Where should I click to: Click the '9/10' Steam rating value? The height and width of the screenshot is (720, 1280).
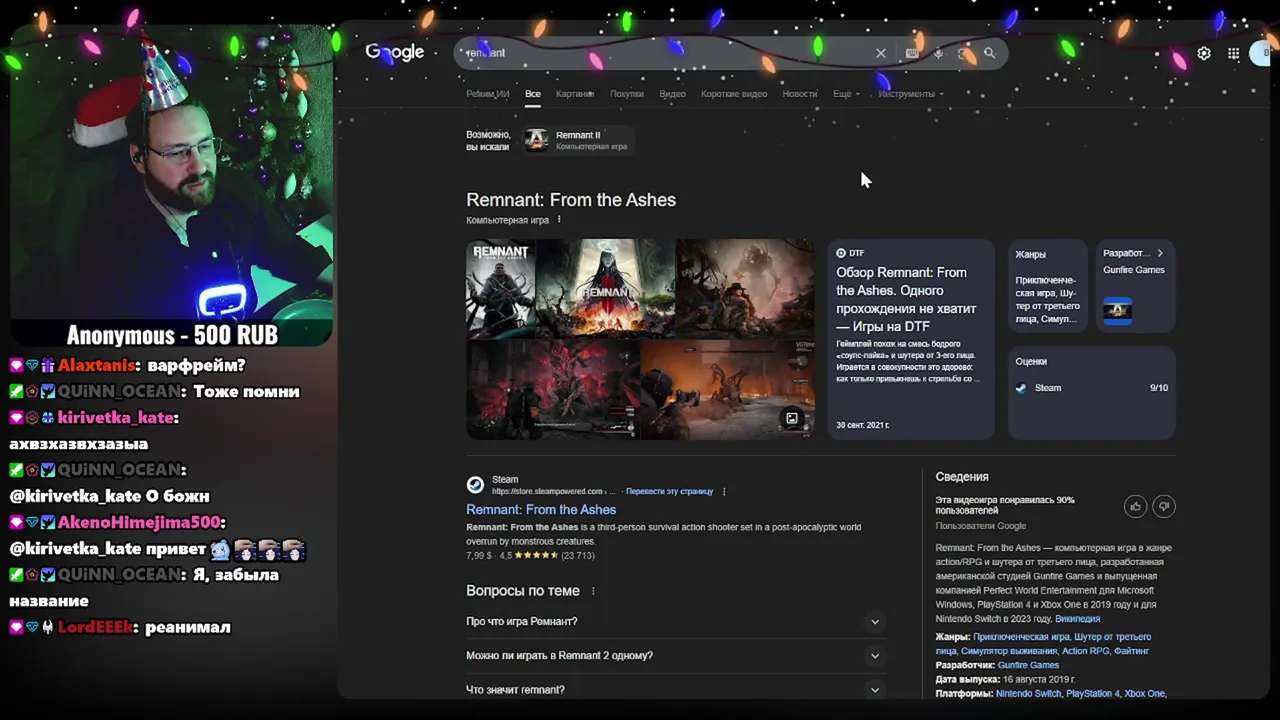click(x=1158, y=388)
